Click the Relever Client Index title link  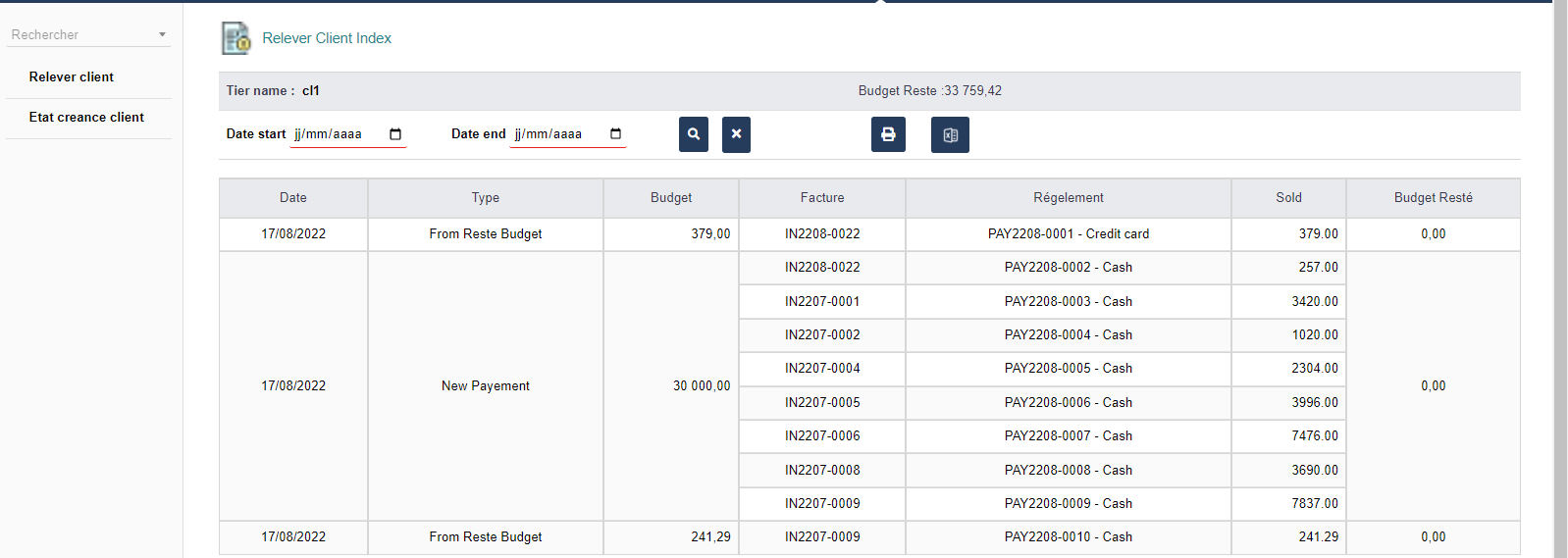pos(327,38)
